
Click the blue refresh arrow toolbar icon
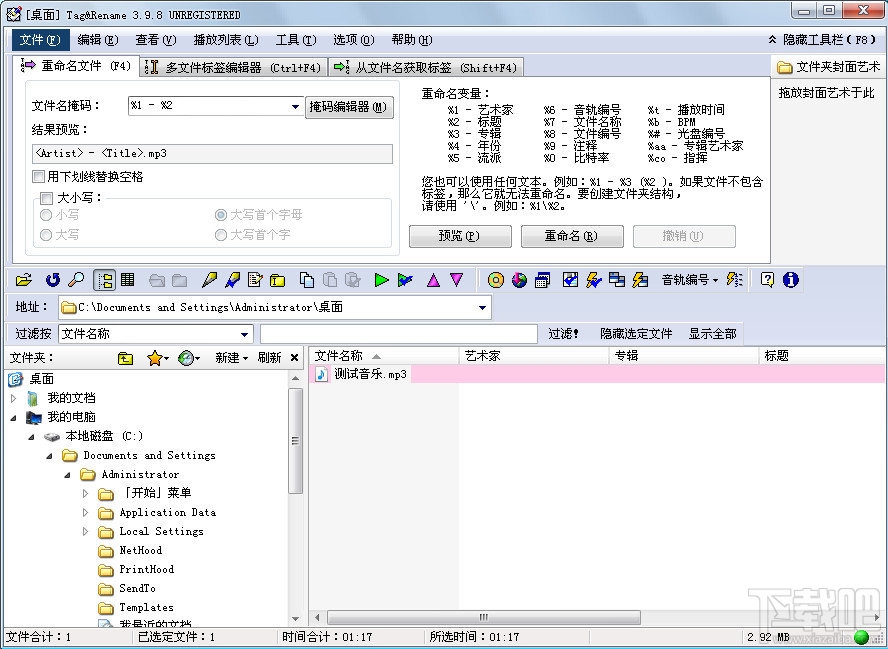53,279
